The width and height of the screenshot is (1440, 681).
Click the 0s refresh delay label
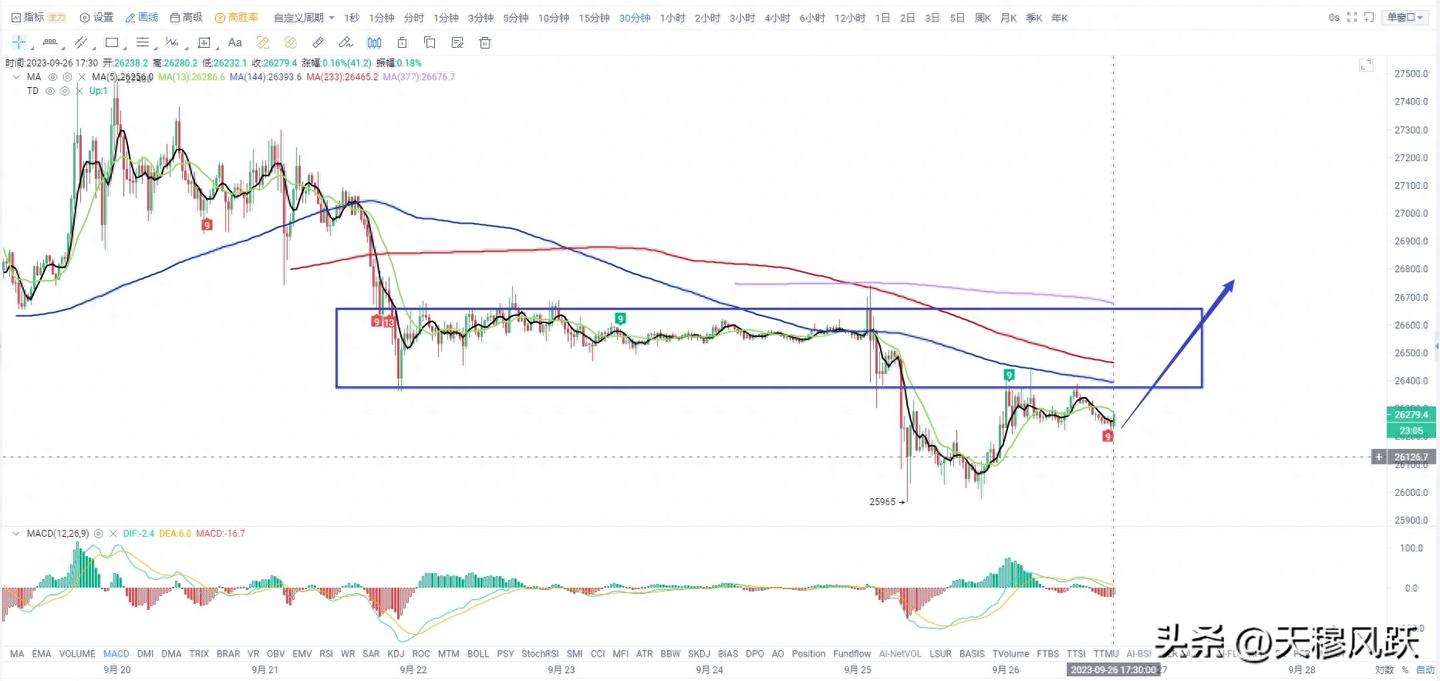pos(1334,18)
